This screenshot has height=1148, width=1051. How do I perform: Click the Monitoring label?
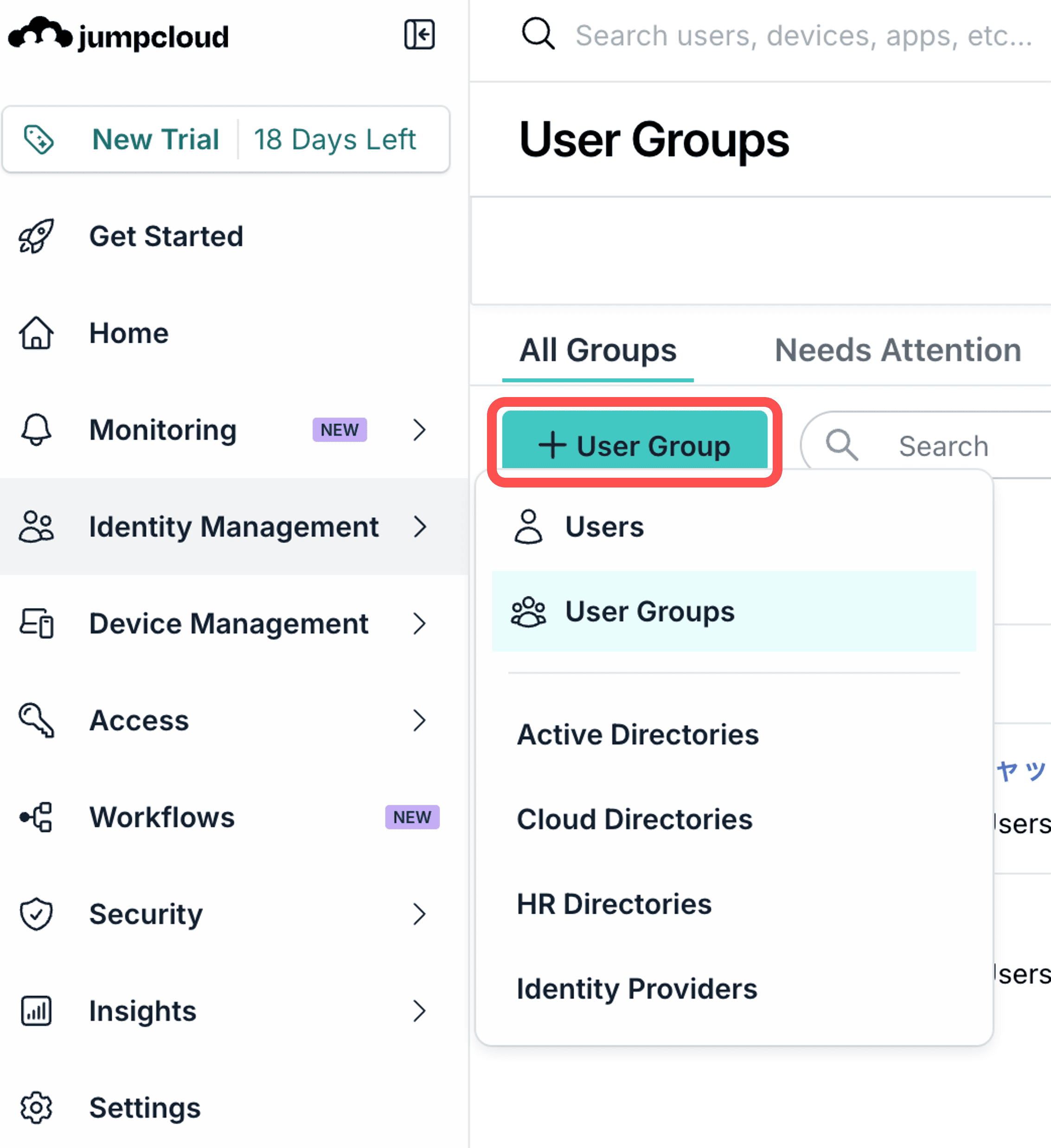(x=163, y=430)
